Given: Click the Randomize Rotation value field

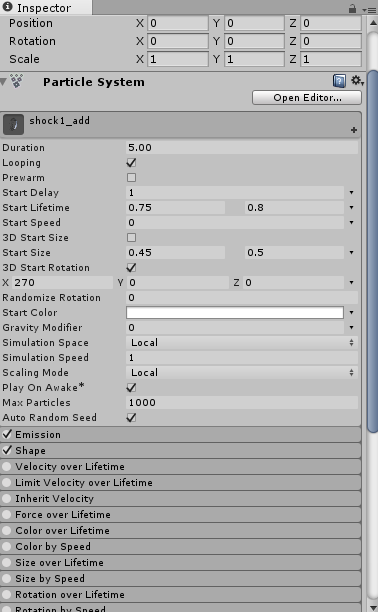Looking at the screenshot, I should pyautogui.click(x=242, y=297).
